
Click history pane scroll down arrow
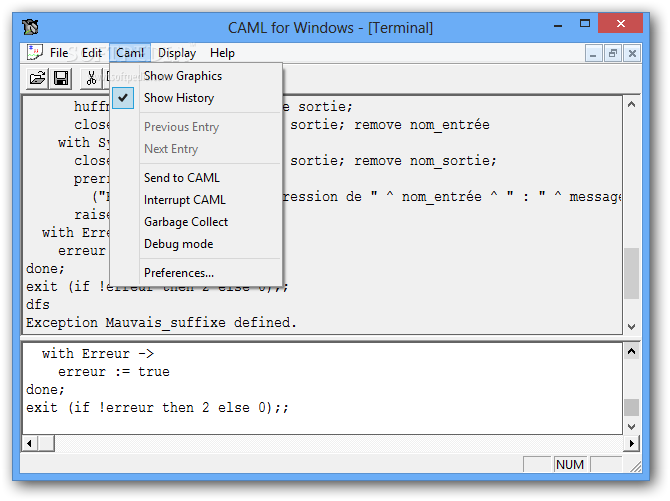(632, 327)
